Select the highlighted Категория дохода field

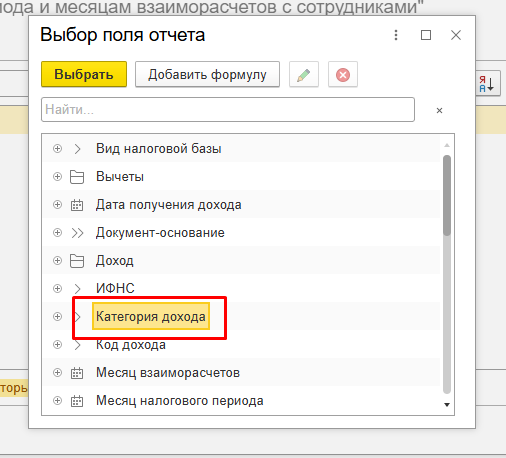151,316
